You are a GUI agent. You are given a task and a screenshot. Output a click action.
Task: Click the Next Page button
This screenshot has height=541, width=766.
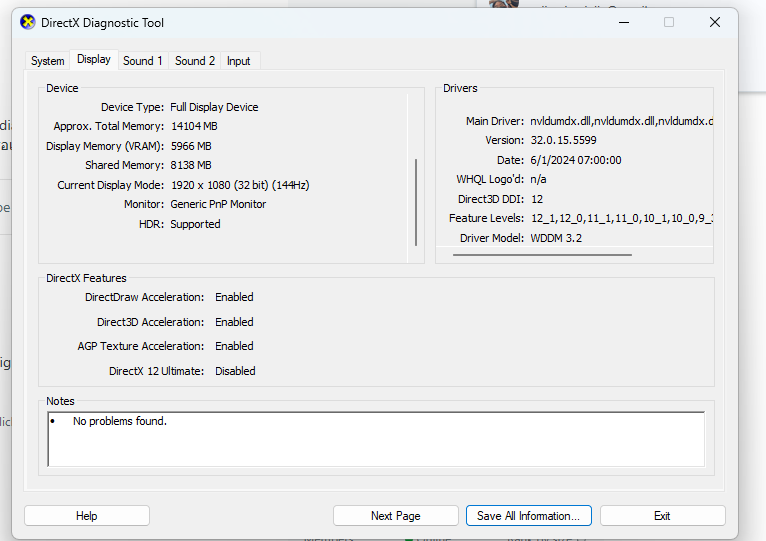coord(396,516)
